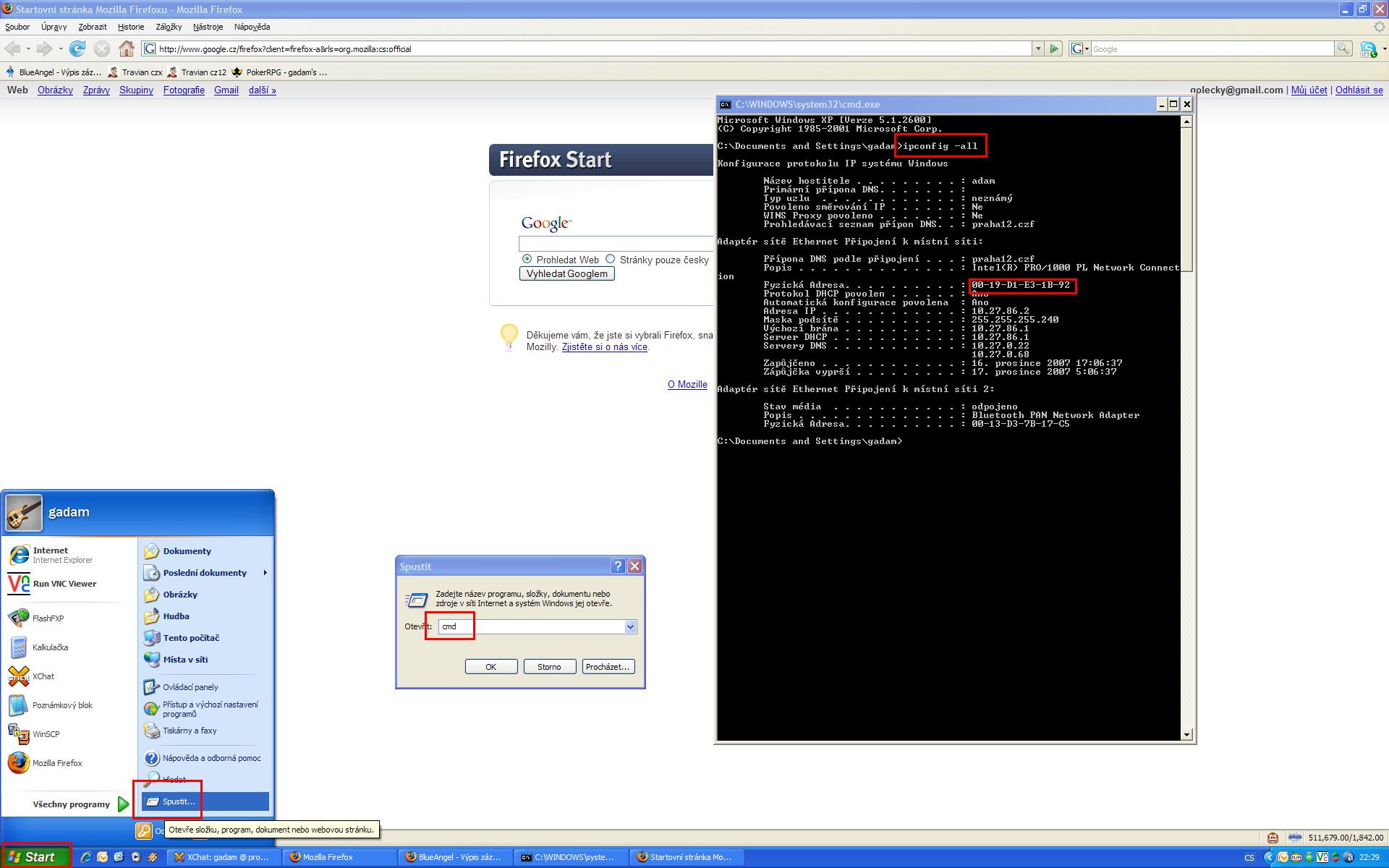Open the Úpravy menu
This screenshot has height=868, width=1389.
click(54, 27)
